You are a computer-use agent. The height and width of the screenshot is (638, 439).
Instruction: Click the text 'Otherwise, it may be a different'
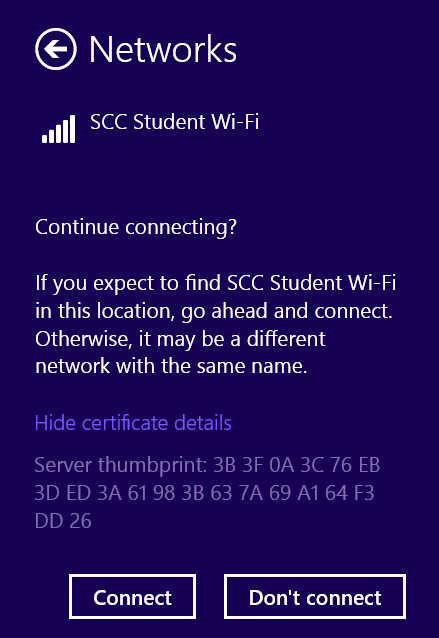180,339
